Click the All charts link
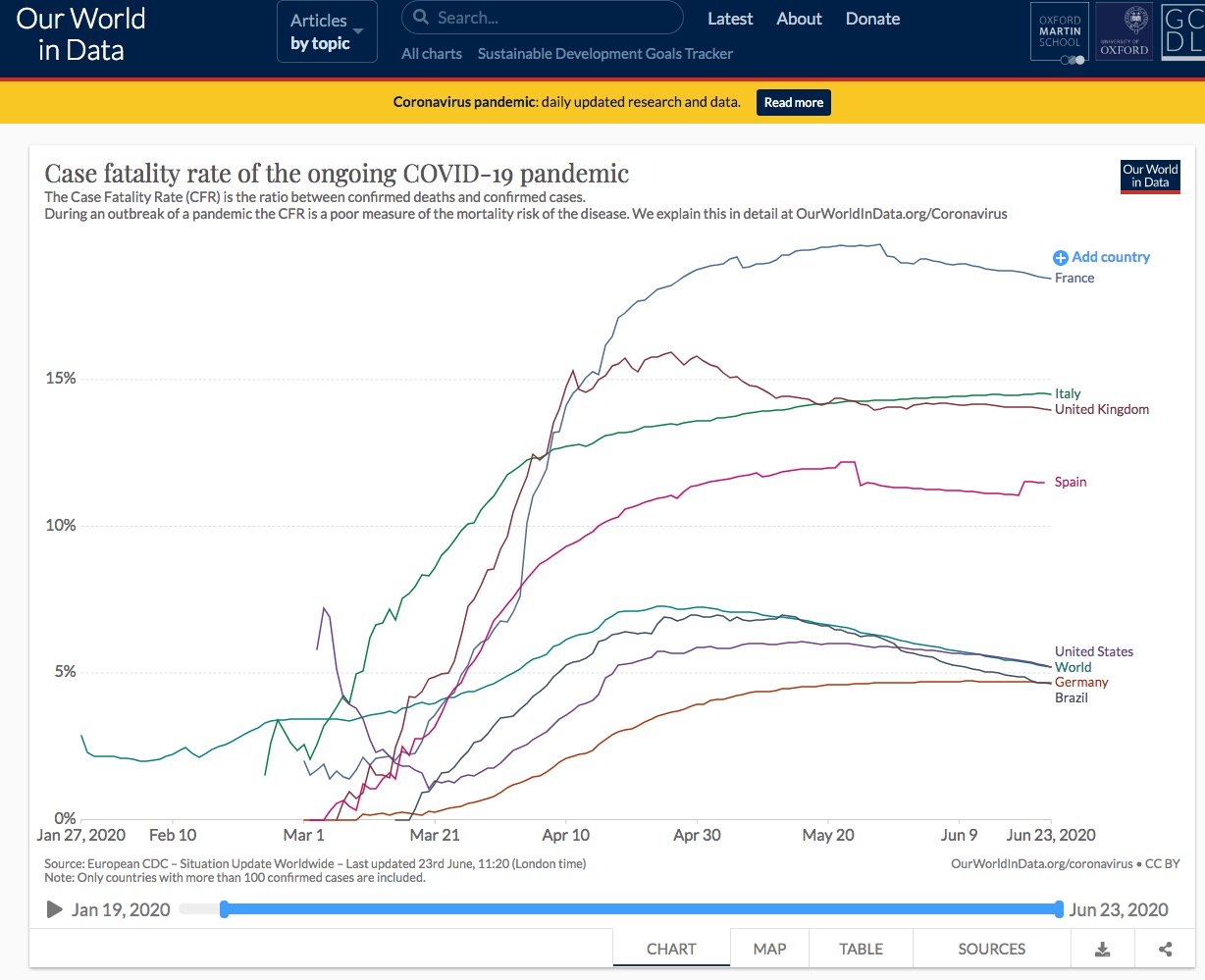The width and height of the screenshot is (1205, 980). pyautogui.click(x=431, y=54)
